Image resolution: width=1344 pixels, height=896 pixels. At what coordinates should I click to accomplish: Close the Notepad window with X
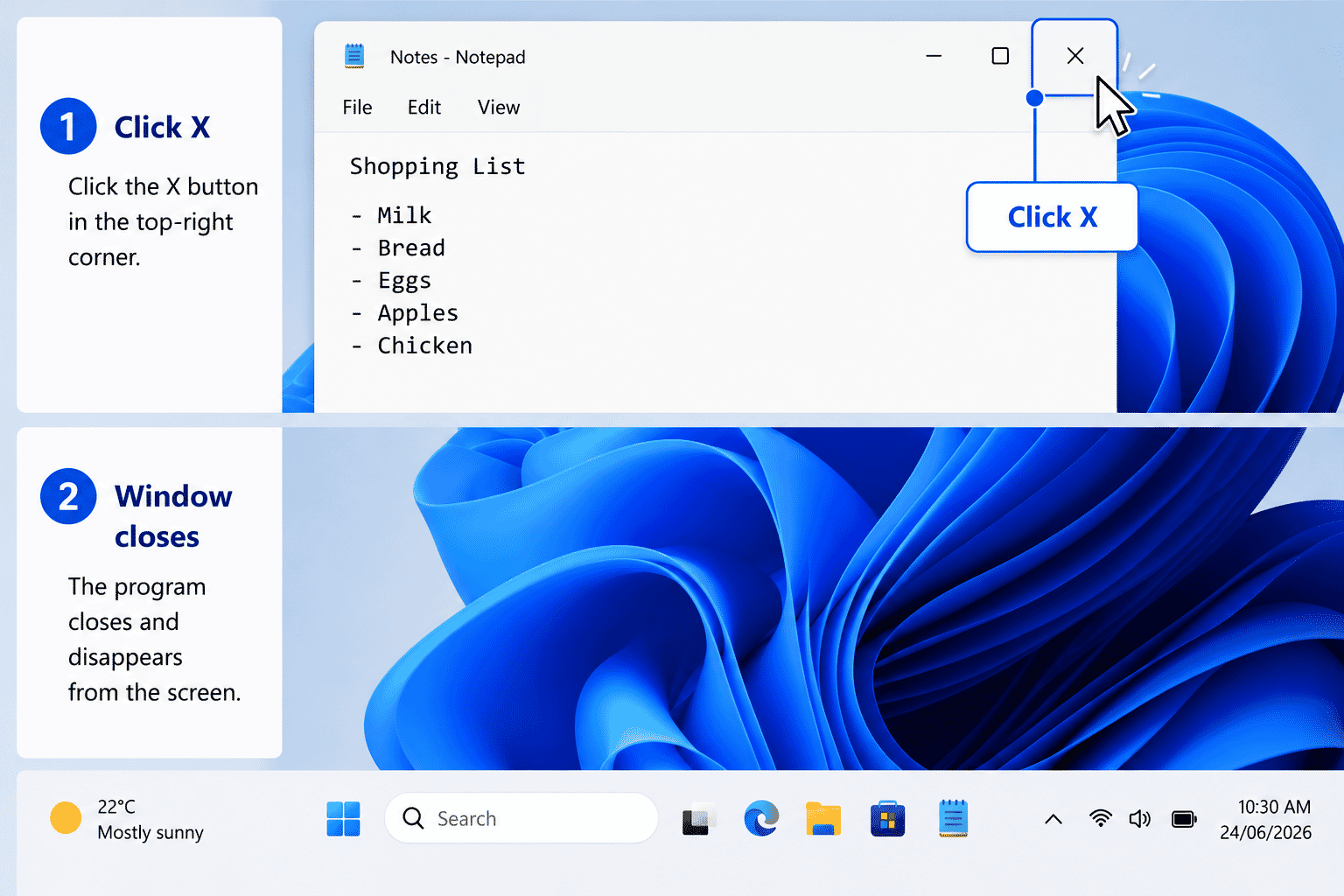click(1075, 56)
